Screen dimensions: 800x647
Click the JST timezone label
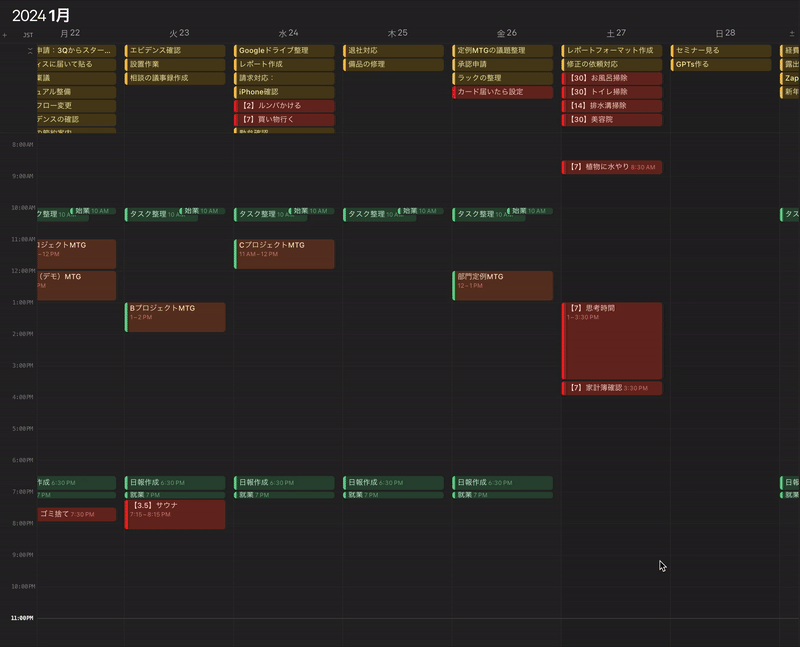(x=28, y=35)
